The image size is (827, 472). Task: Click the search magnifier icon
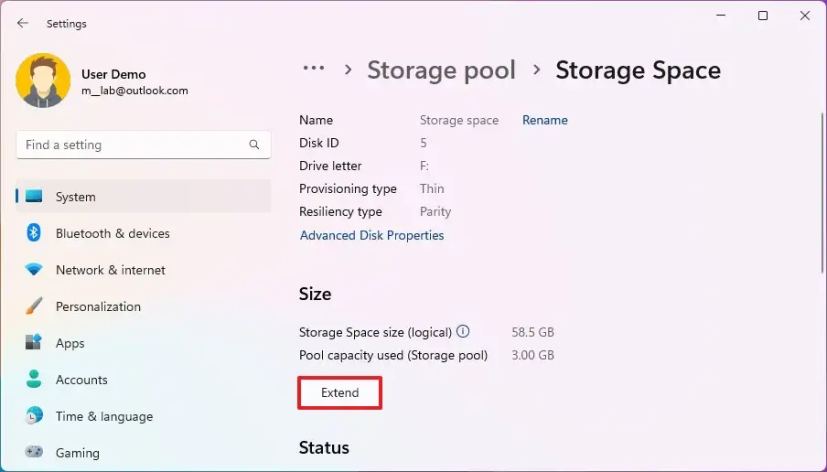tap(254, 145)
